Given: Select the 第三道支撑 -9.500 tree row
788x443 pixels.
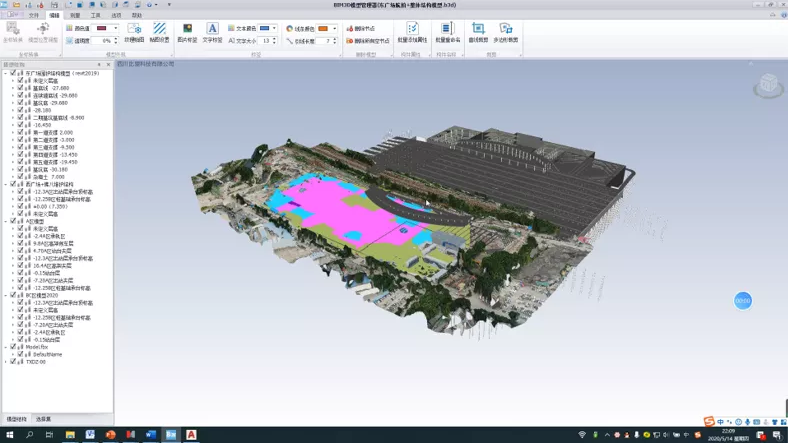Looking at the screenshot, I should (53, 147).
